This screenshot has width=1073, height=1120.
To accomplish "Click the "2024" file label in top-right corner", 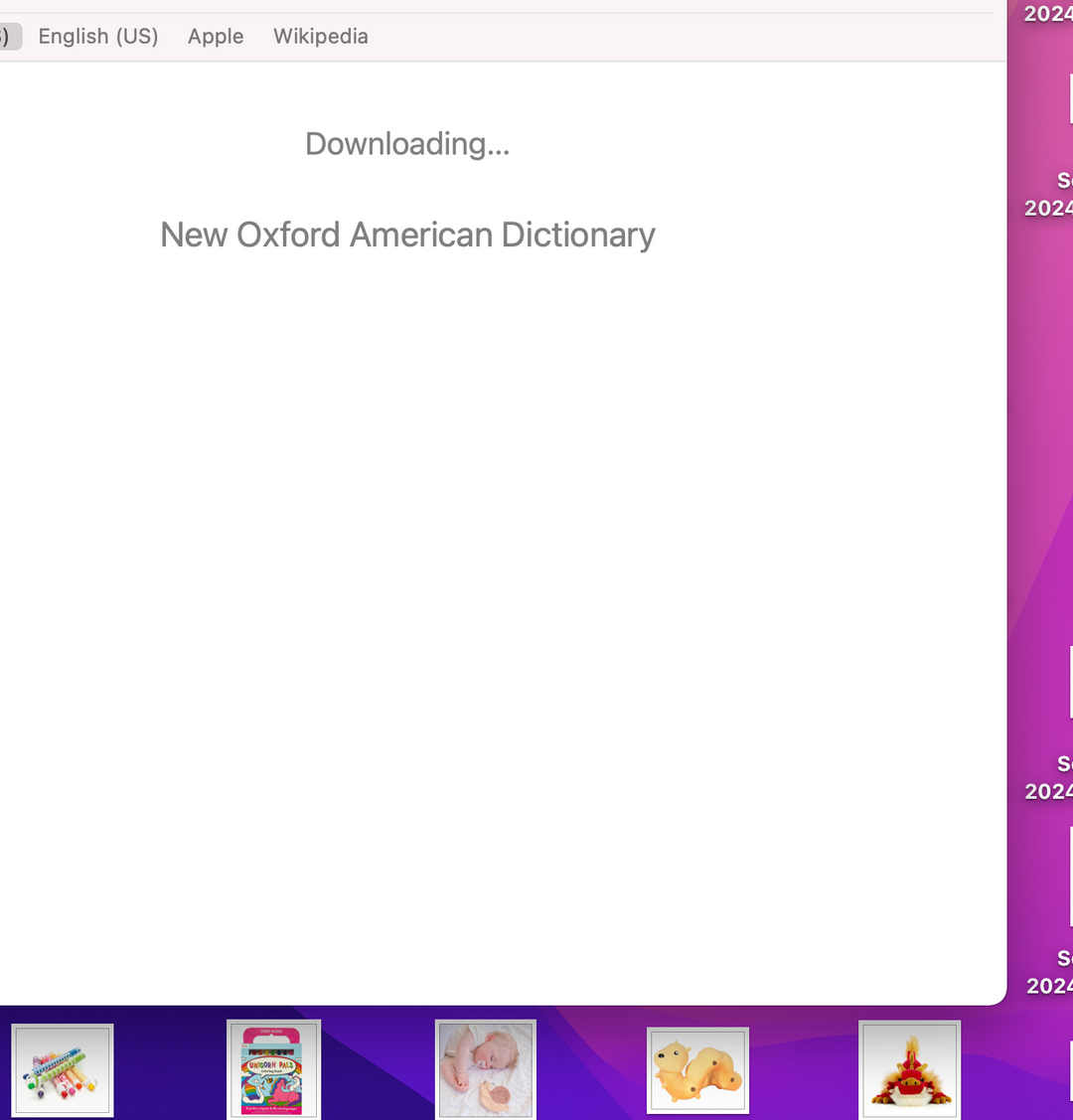I will coord(1049,14).
